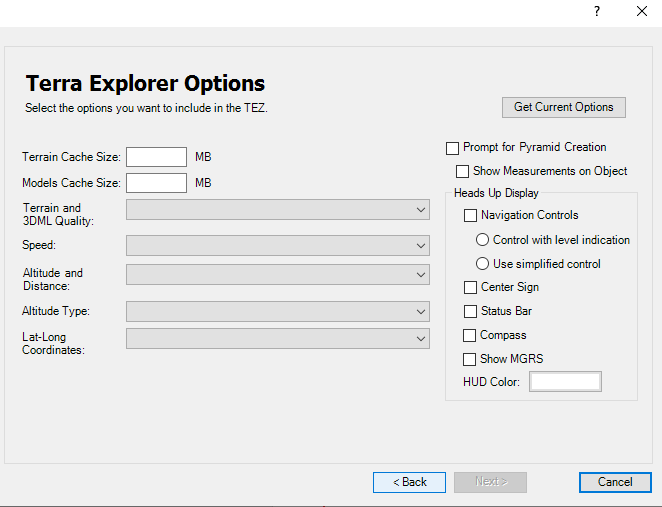This screenshot has width=662, height=507.
Task: Focus the Terrain Cache Size field
Action: tap(156, 157)
